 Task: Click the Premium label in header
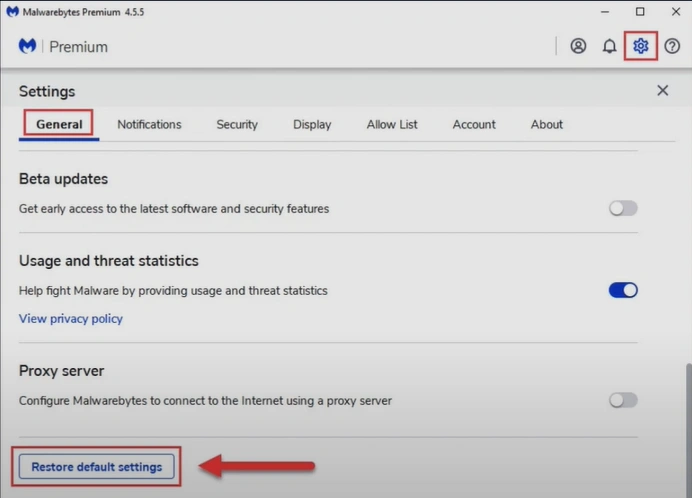click(78, 47)
